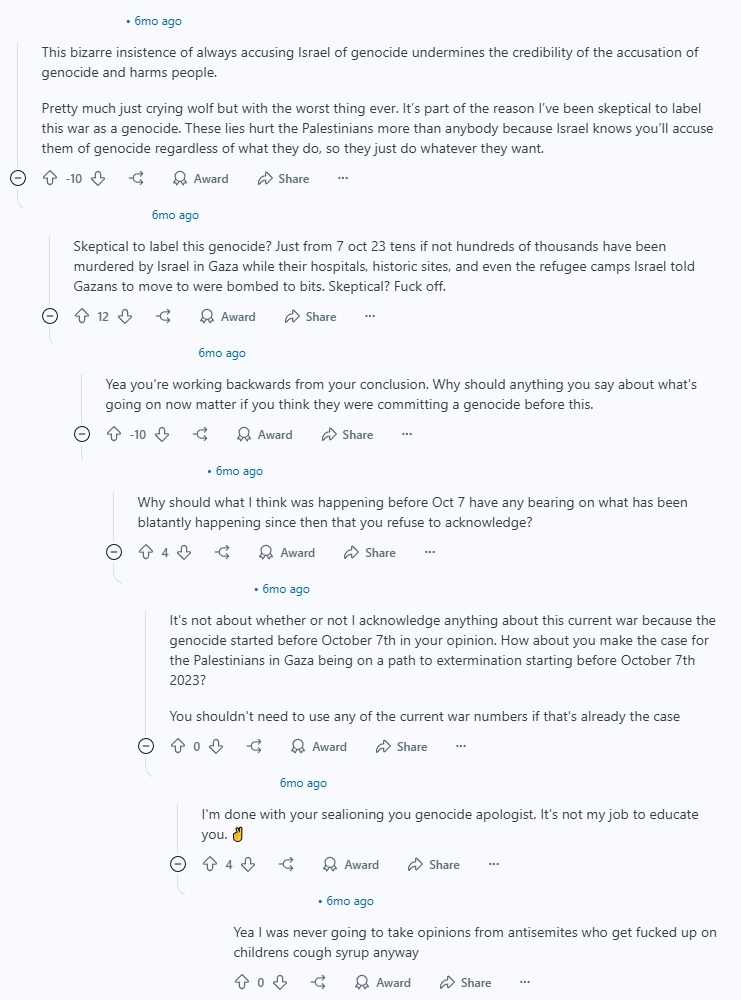Downvote the comment scored 12

126,316
